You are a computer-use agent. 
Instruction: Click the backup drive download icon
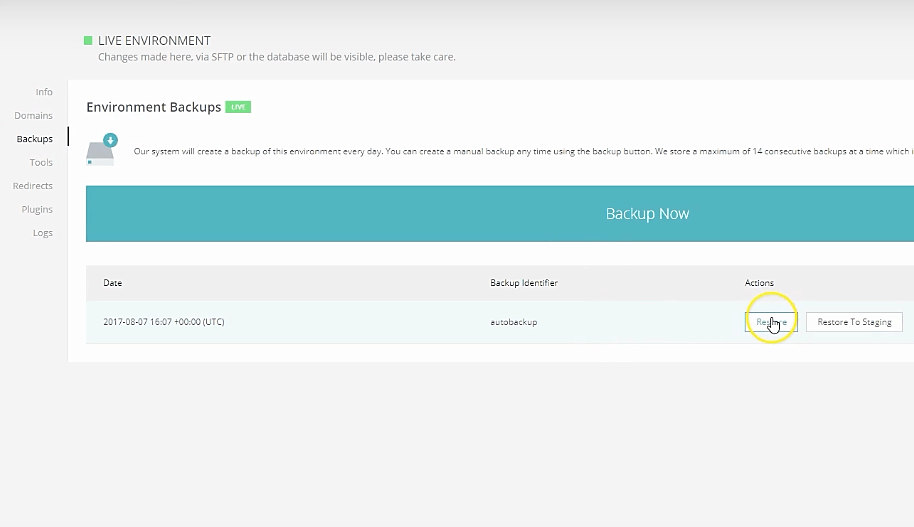[101, 150]
